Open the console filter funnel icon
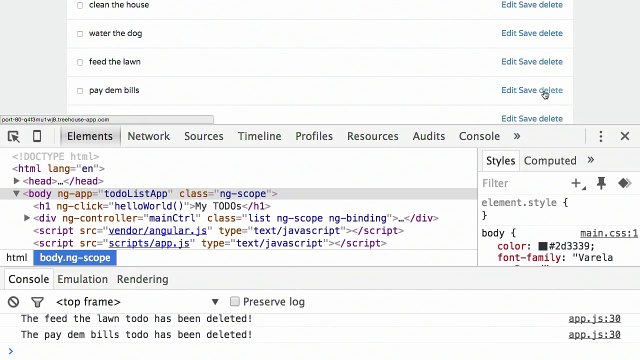This screenshot has height=360, width=640. (37, 302)
